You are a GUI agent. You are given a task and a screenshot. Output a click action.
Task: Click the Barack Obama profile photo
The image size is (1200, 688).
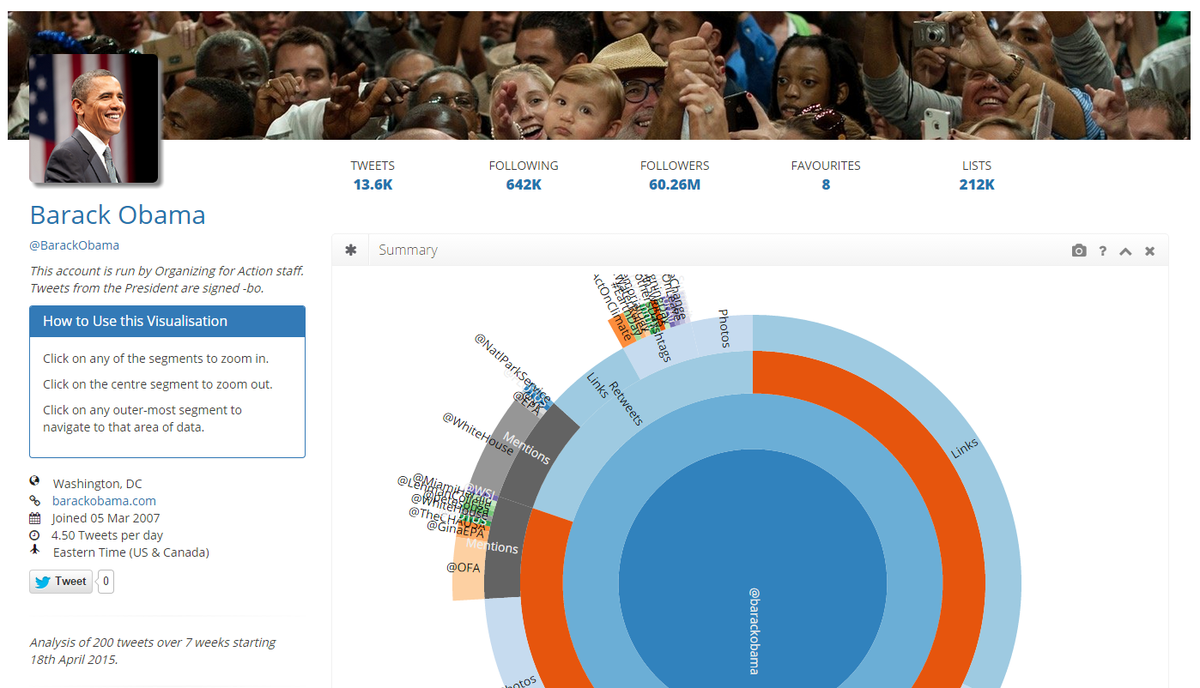pos(94,118)
